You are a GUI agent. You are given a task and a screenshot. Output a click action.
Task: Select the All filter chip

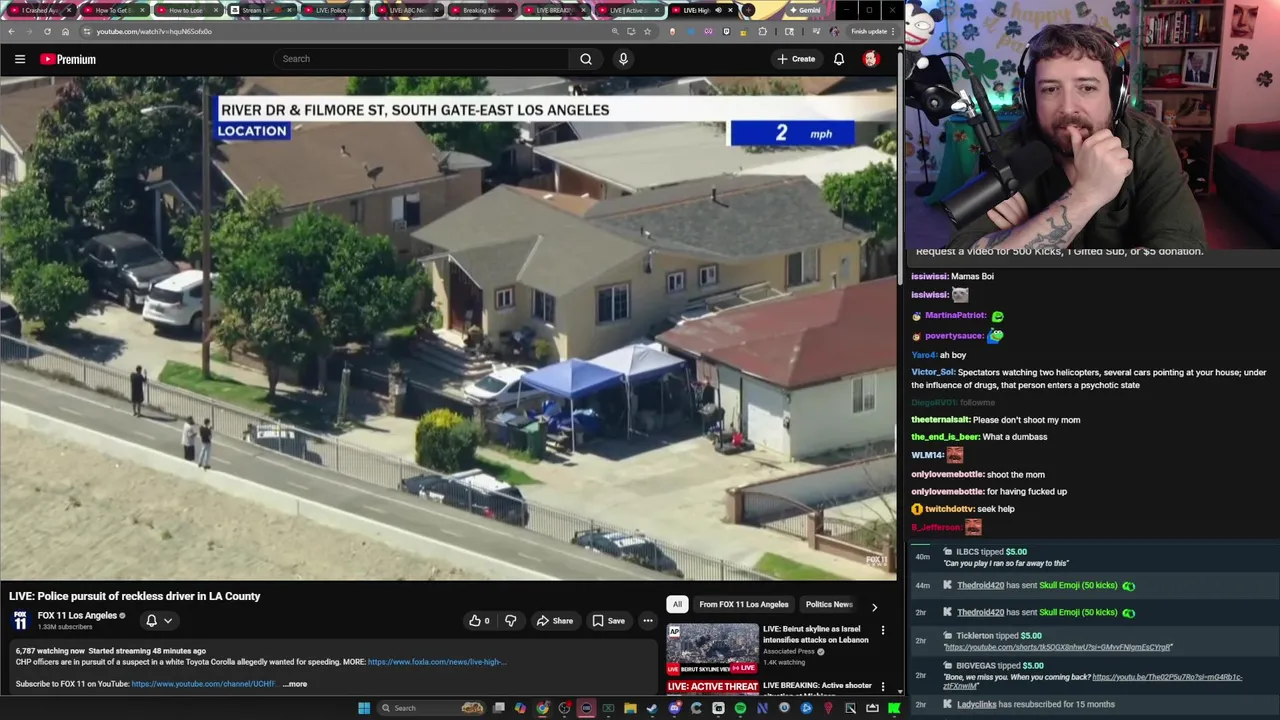(677, 604)
